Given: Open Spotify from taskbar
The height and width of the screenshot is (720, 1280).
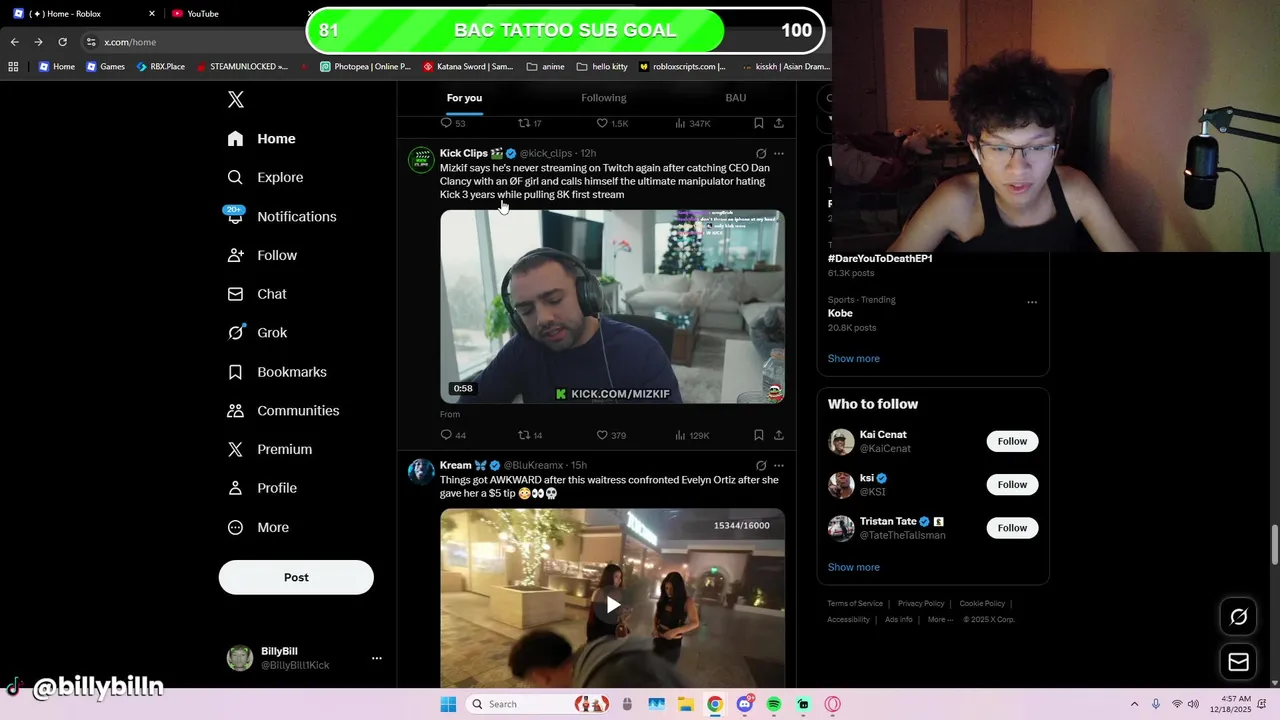Looking at the screenshot, I should click(774, 704).
